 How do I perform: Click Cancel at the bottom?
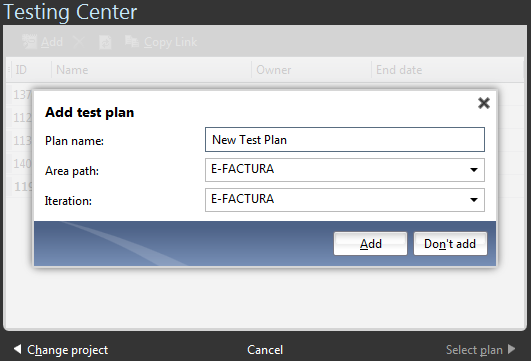265,349
